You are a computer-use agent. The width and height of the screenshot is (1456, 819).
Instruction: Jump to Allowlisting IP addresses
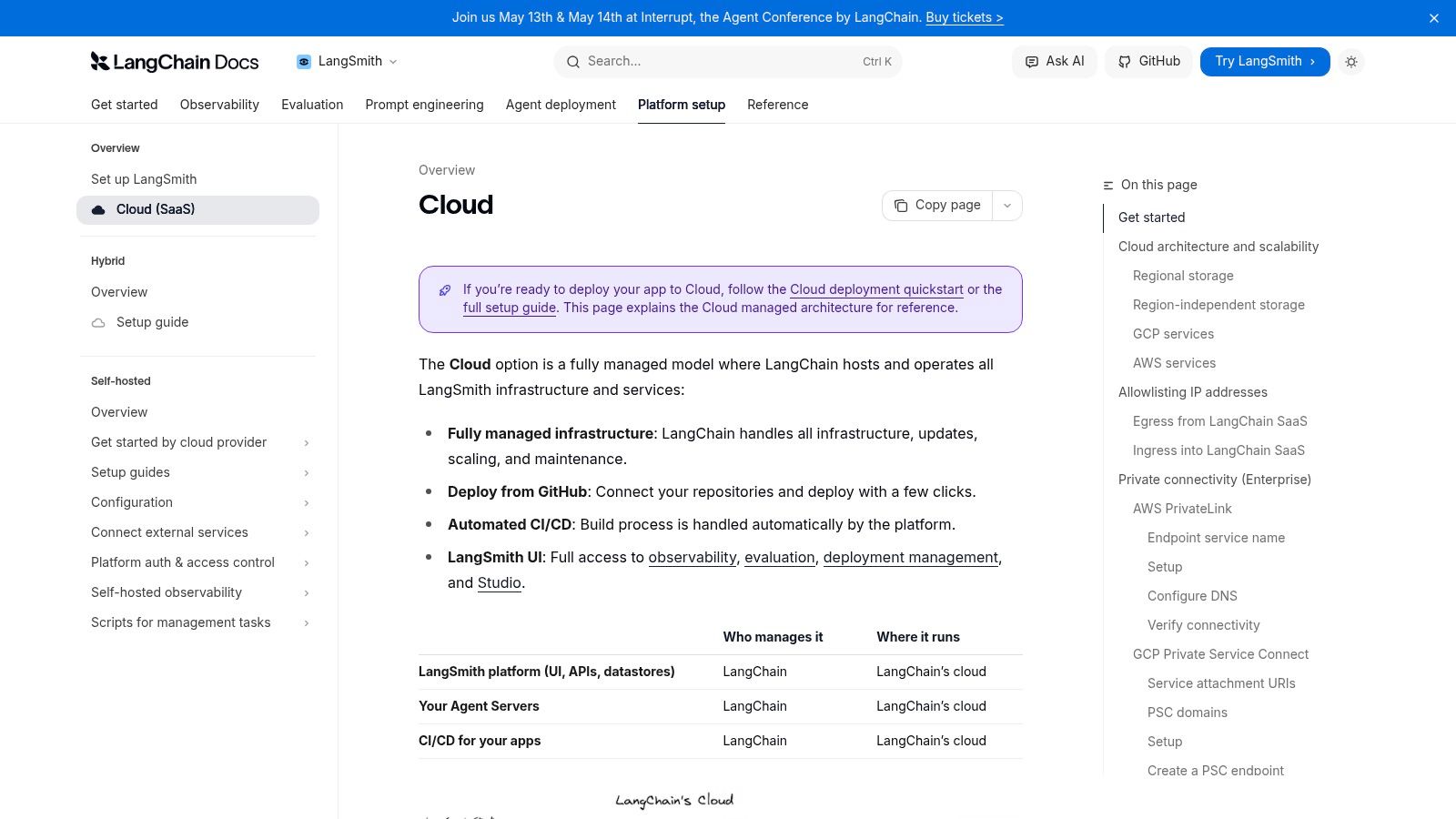coord(1193,392)
